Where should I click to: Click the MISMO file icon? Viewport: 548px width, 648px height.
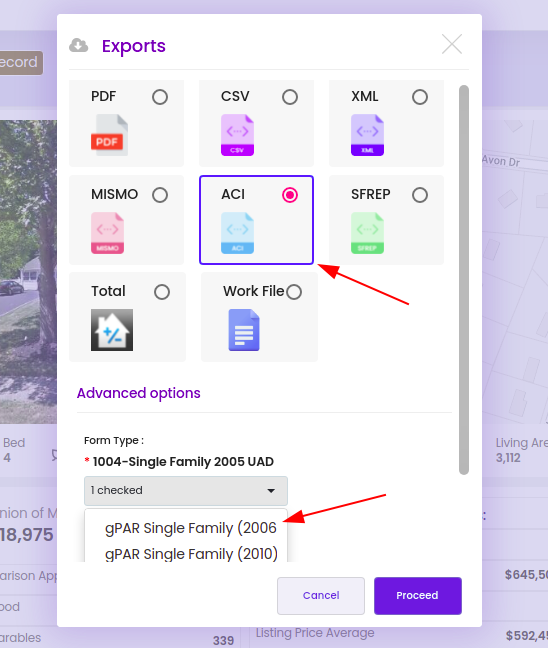coord(107,233)
